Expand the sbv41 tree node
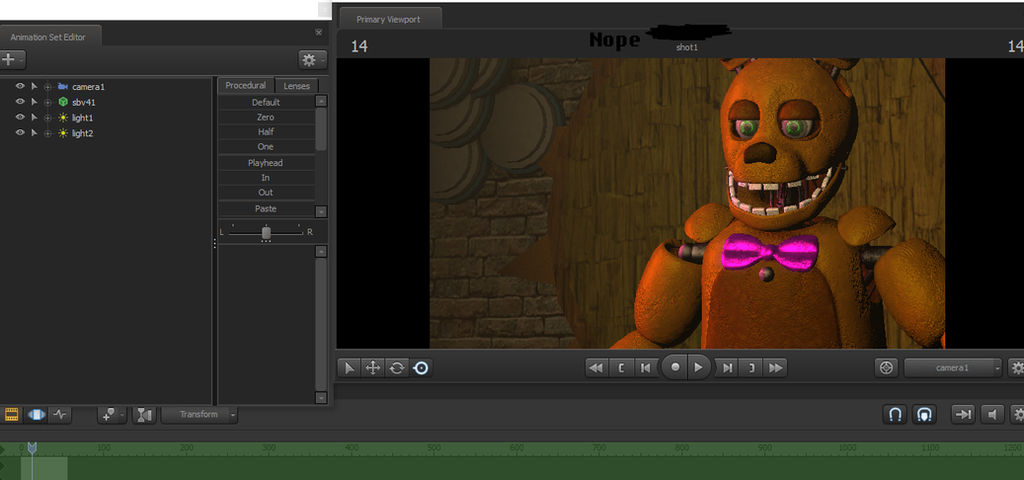This screenshot has height=480, width=1024. pos(48,103)
